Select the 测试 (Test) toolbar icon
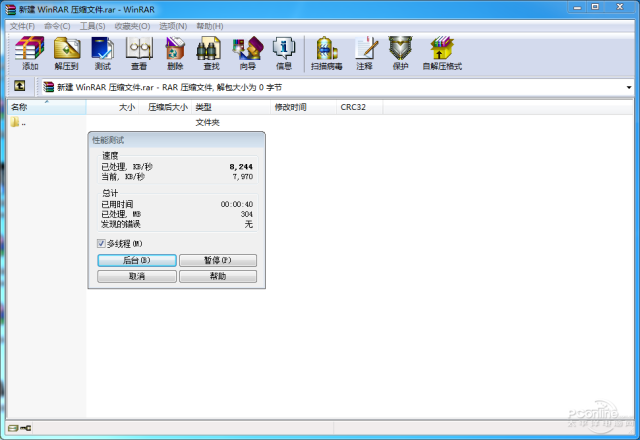 (x=102, y=52)
